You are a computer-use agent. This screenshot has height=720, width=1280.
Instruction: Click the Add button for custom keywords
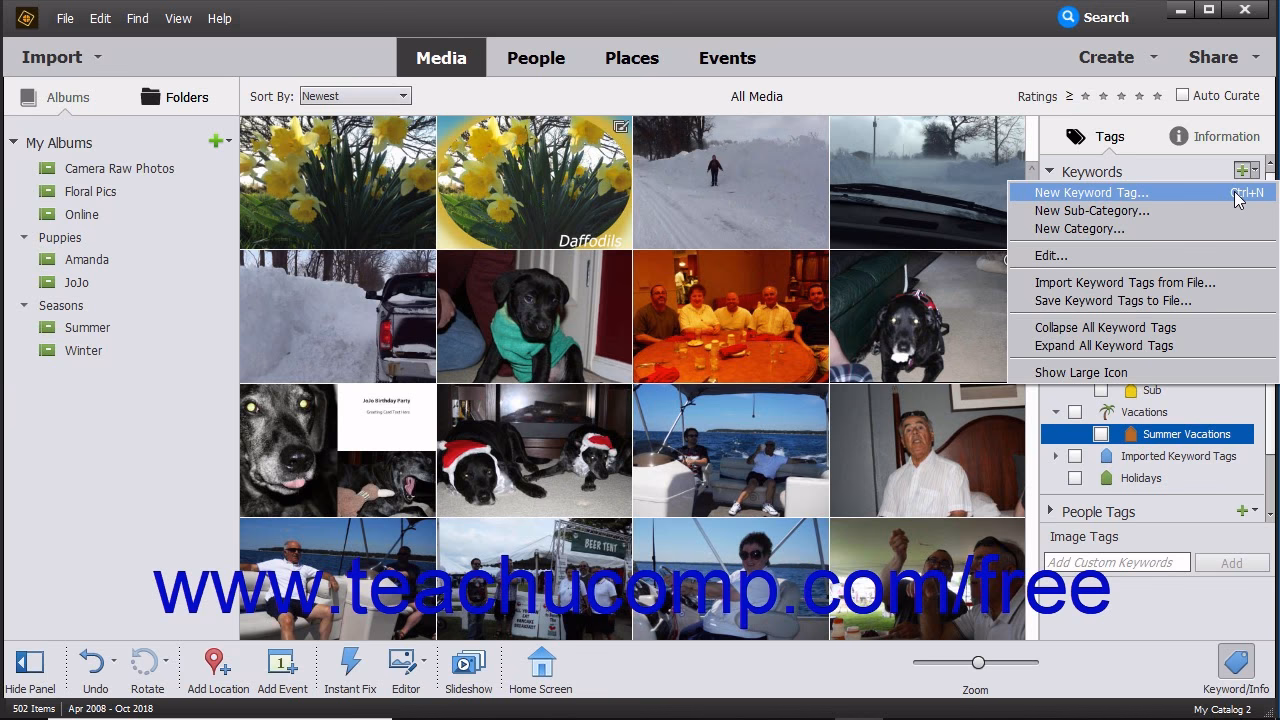(1232, 562)
